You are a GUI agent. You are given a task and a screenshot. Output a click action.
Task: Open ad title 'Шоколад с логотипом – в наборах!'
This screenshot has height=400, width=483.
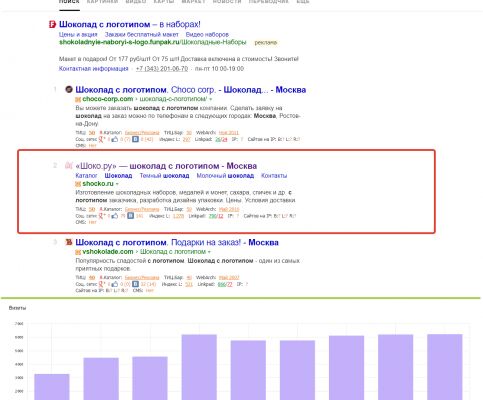(x=130, y=24)
